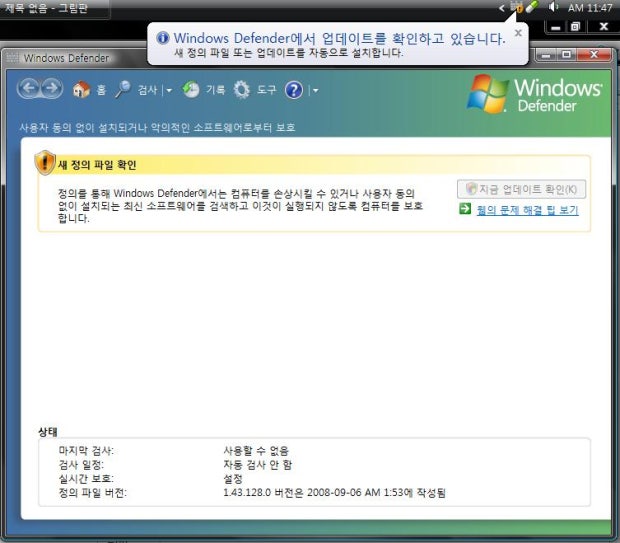Screen dimensions: 620x543
Task: Click the 사용할 수 없음 status value
Action: [x=256, y=450]
